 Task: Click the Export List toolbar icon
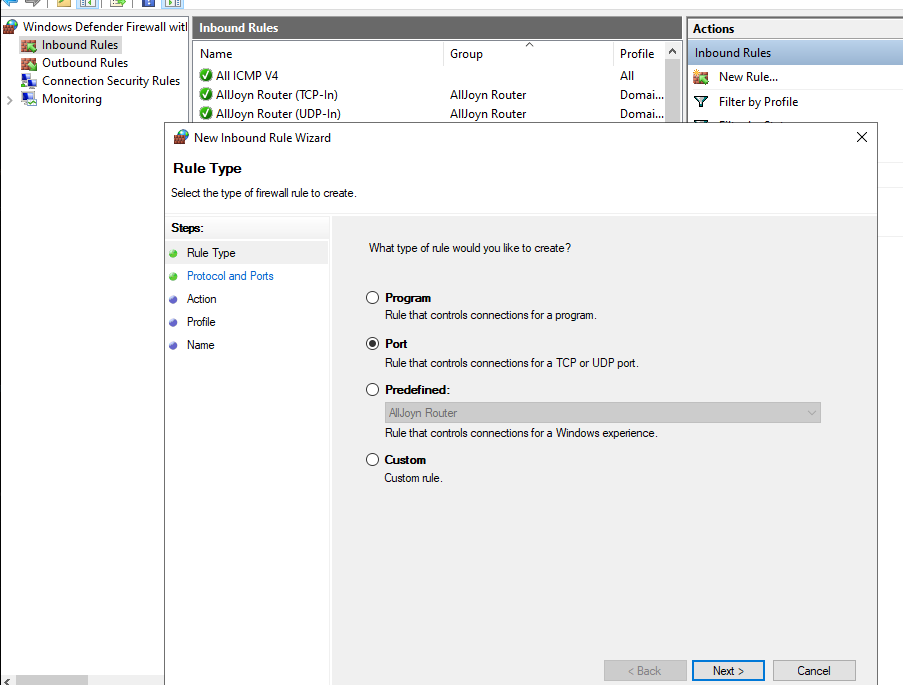(117, 3)
